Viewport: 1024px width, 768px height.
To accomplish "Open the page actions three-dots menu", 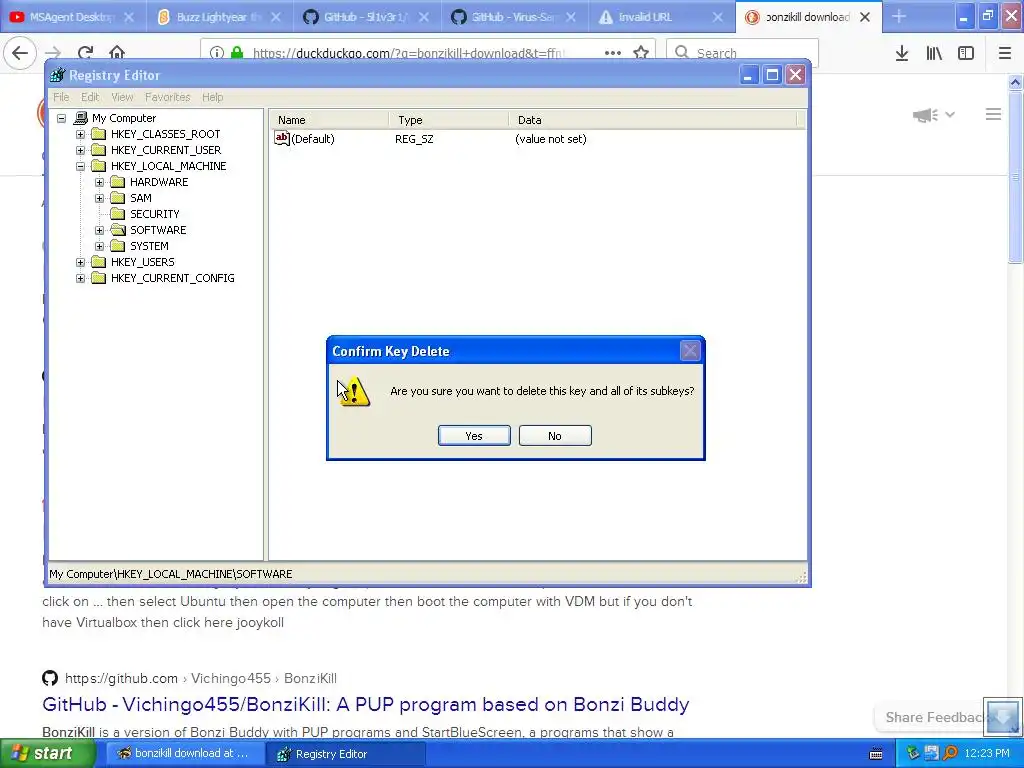I will pyautogui.click(x=613, y=53).
